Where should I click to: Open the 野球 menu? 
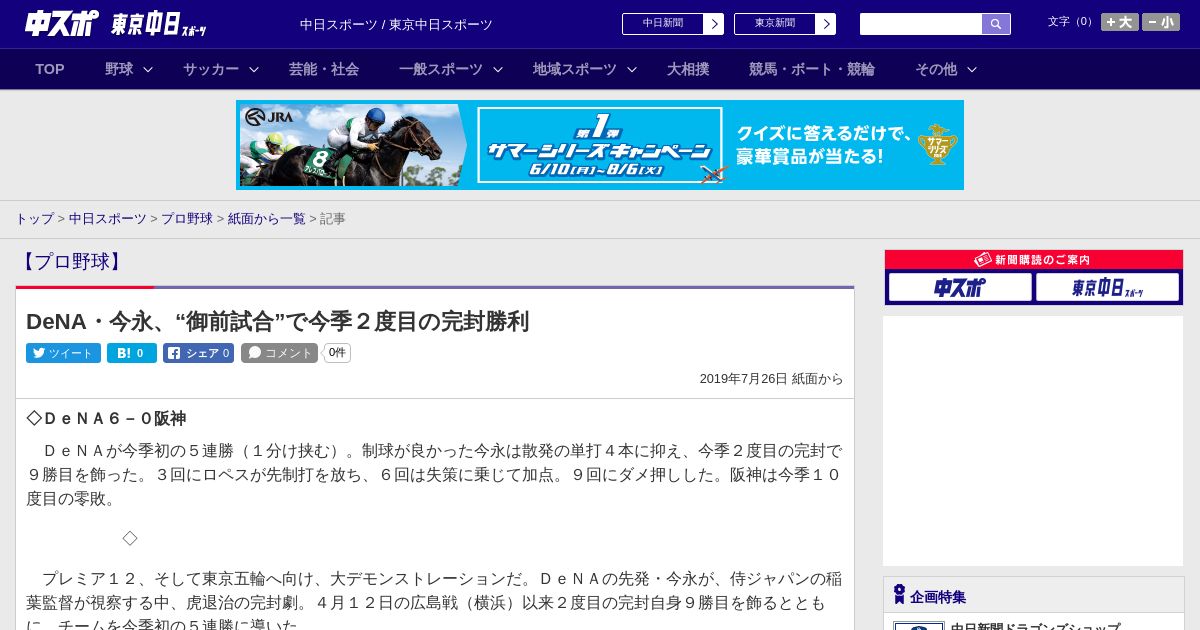tap(119, 69)
